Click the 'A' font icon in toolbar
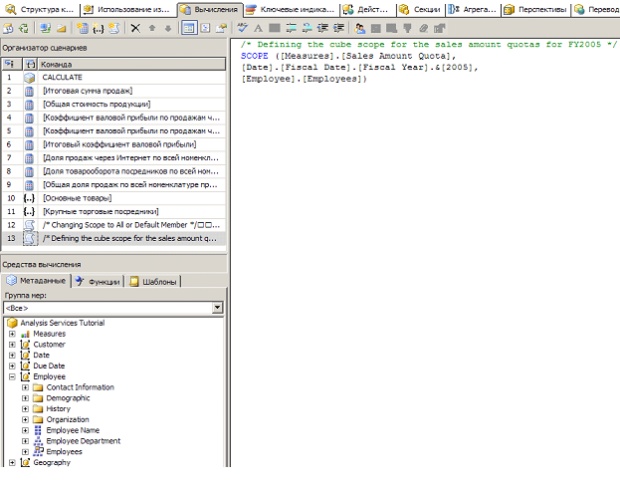The height and width of the screenshot is (483, 620). pyautogui.click(x=259, y=29)
